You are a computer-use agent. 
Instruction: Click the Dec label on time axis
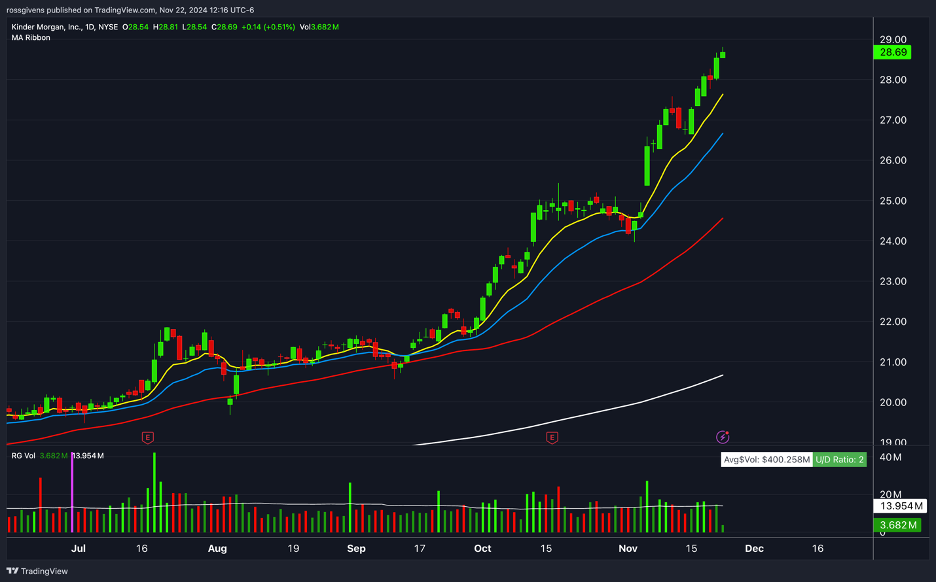point(754,549)
